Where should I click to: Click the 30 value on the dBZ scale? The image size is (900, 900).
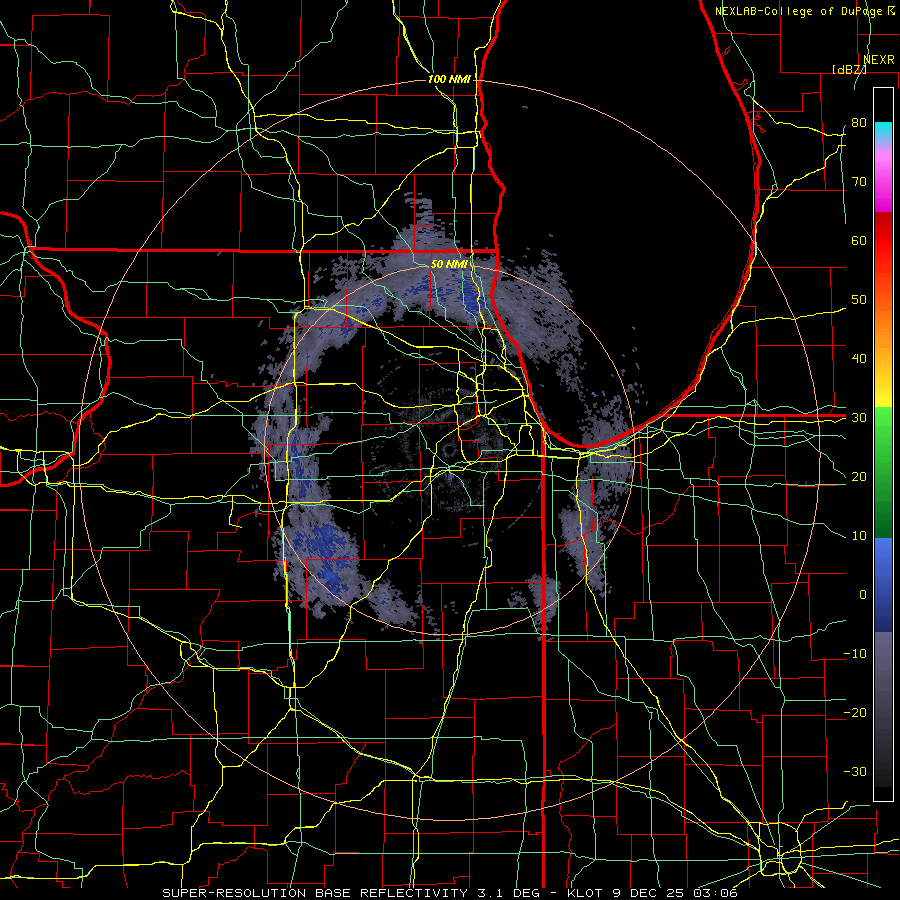[x=859, y=418]
